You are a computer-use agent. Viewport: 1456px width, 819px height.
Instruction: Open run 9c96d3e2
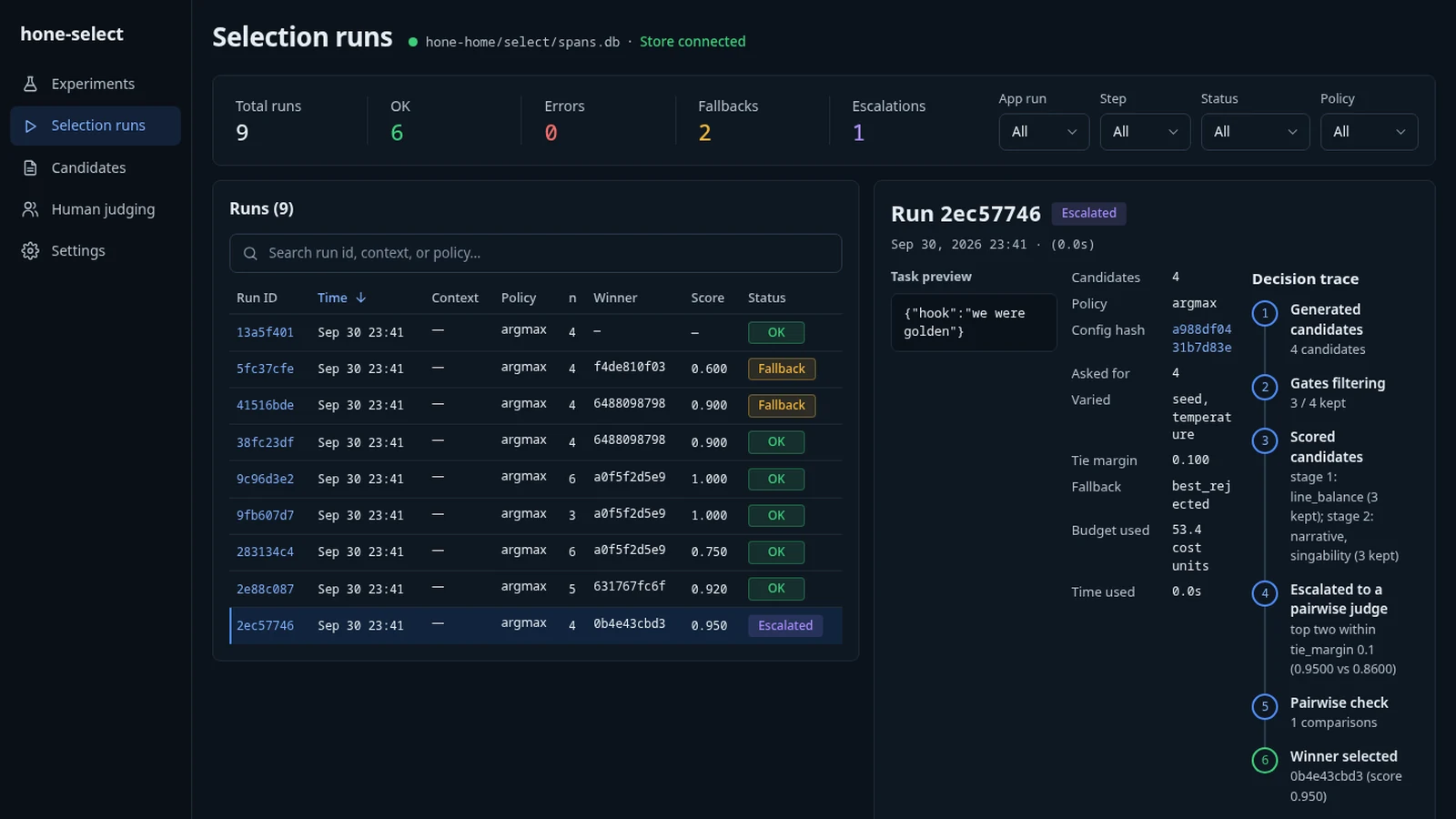pyautogui.click(x=265, y=480)
